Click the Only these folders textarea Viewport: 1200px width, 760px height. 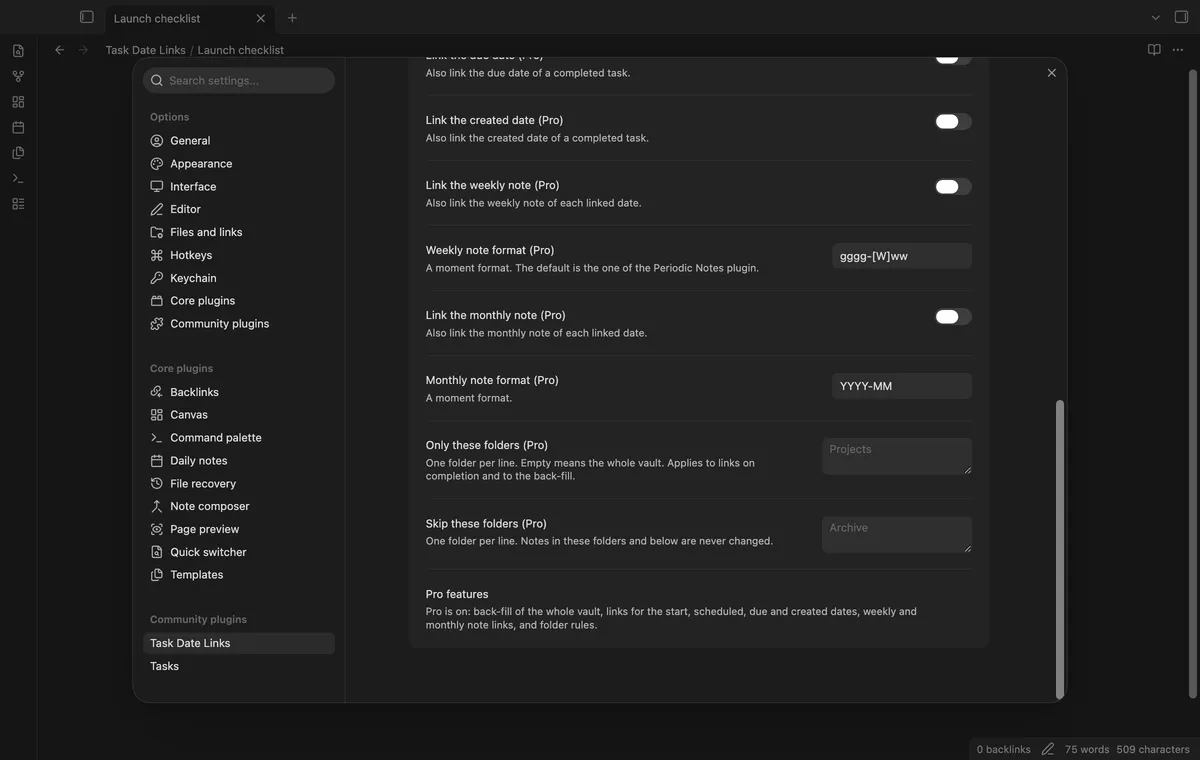(x=897, y=456)
